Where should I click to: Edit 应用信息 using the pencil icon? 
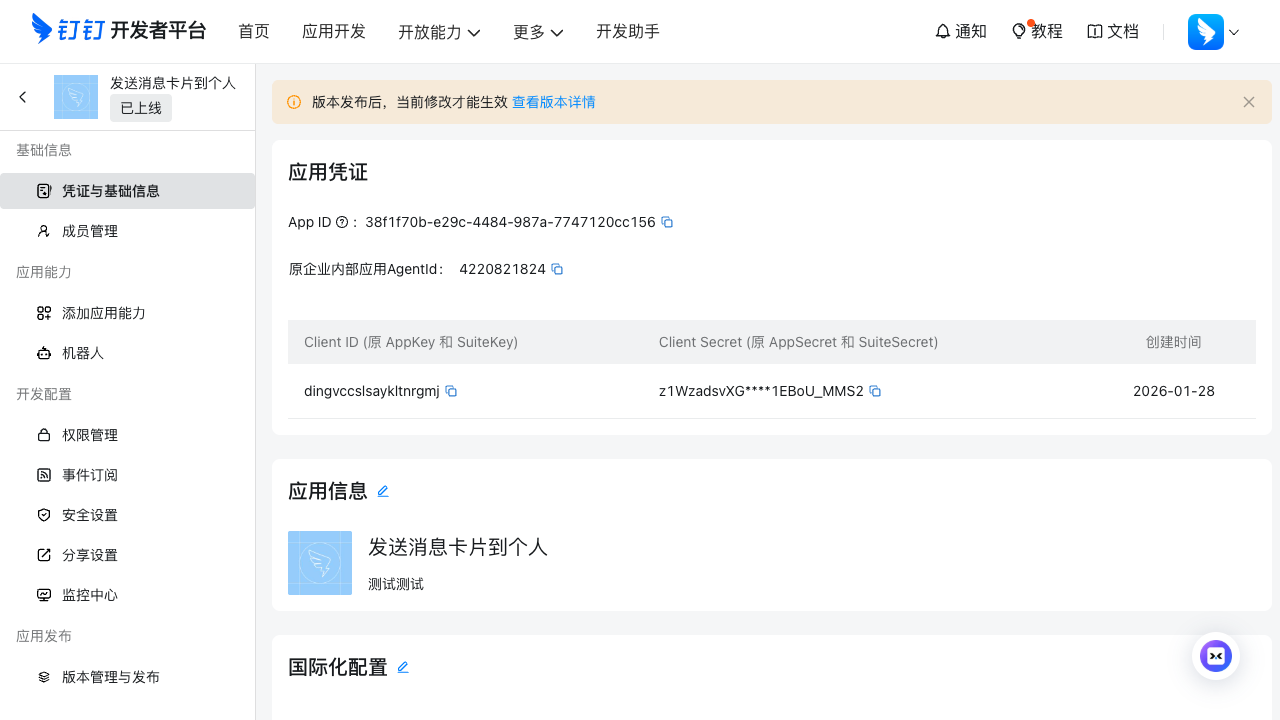tap(383, 491)
